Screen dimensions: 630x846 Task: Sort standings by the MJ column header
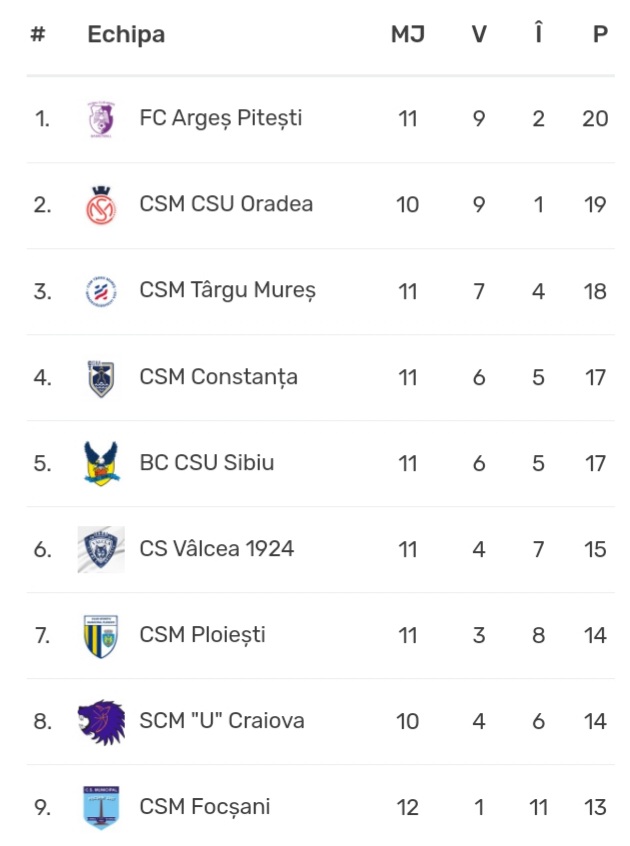[x=408, y=34]
